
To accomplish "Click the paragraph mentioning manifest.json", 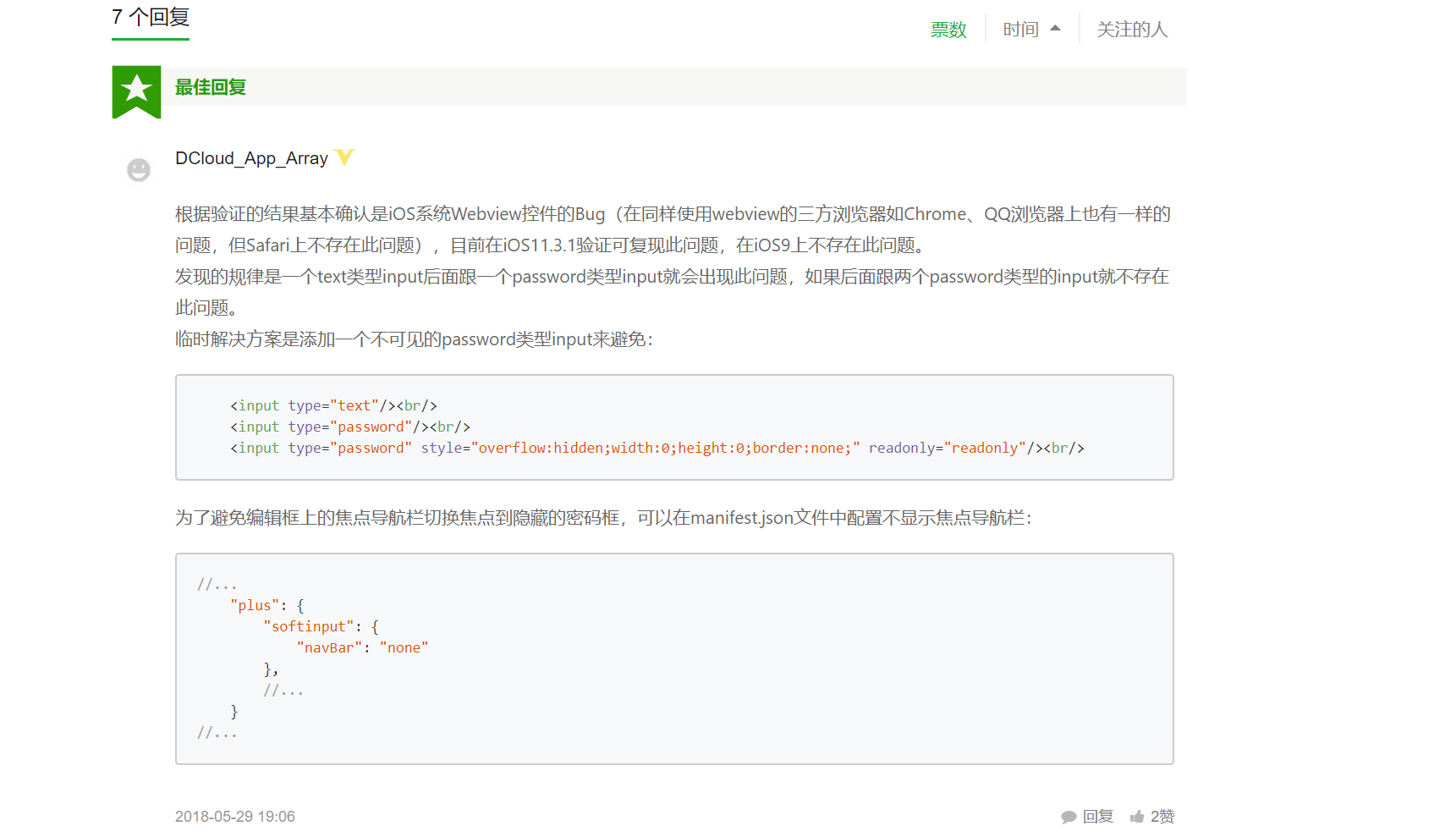I will tap(602, 517).
